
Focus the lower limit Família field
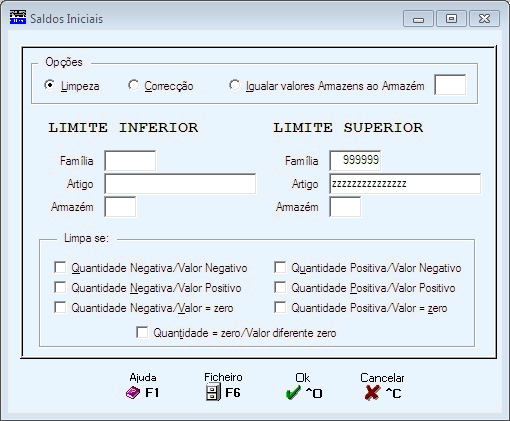(130, 161)
